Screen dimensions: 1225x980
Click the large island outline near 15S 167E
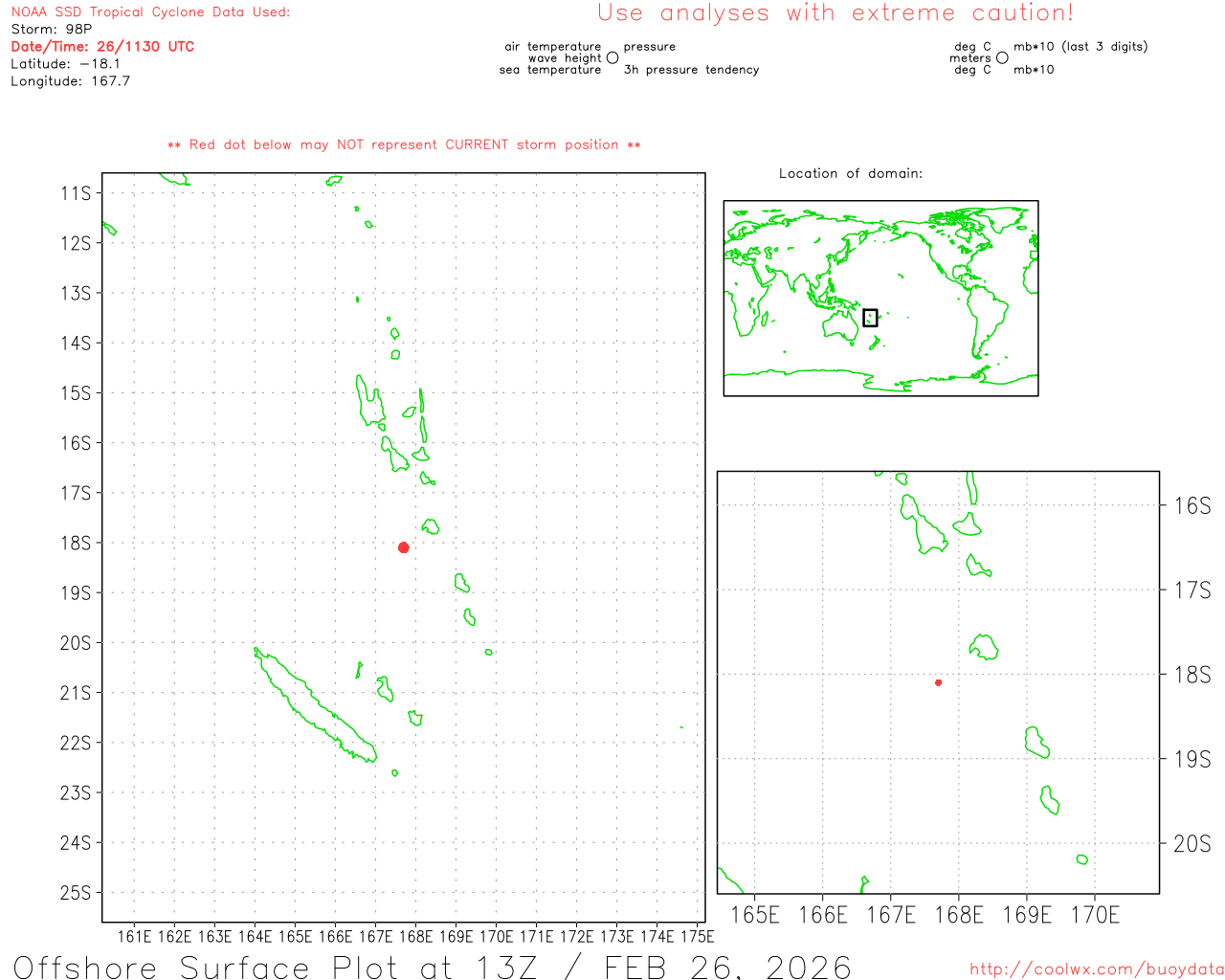368,401
